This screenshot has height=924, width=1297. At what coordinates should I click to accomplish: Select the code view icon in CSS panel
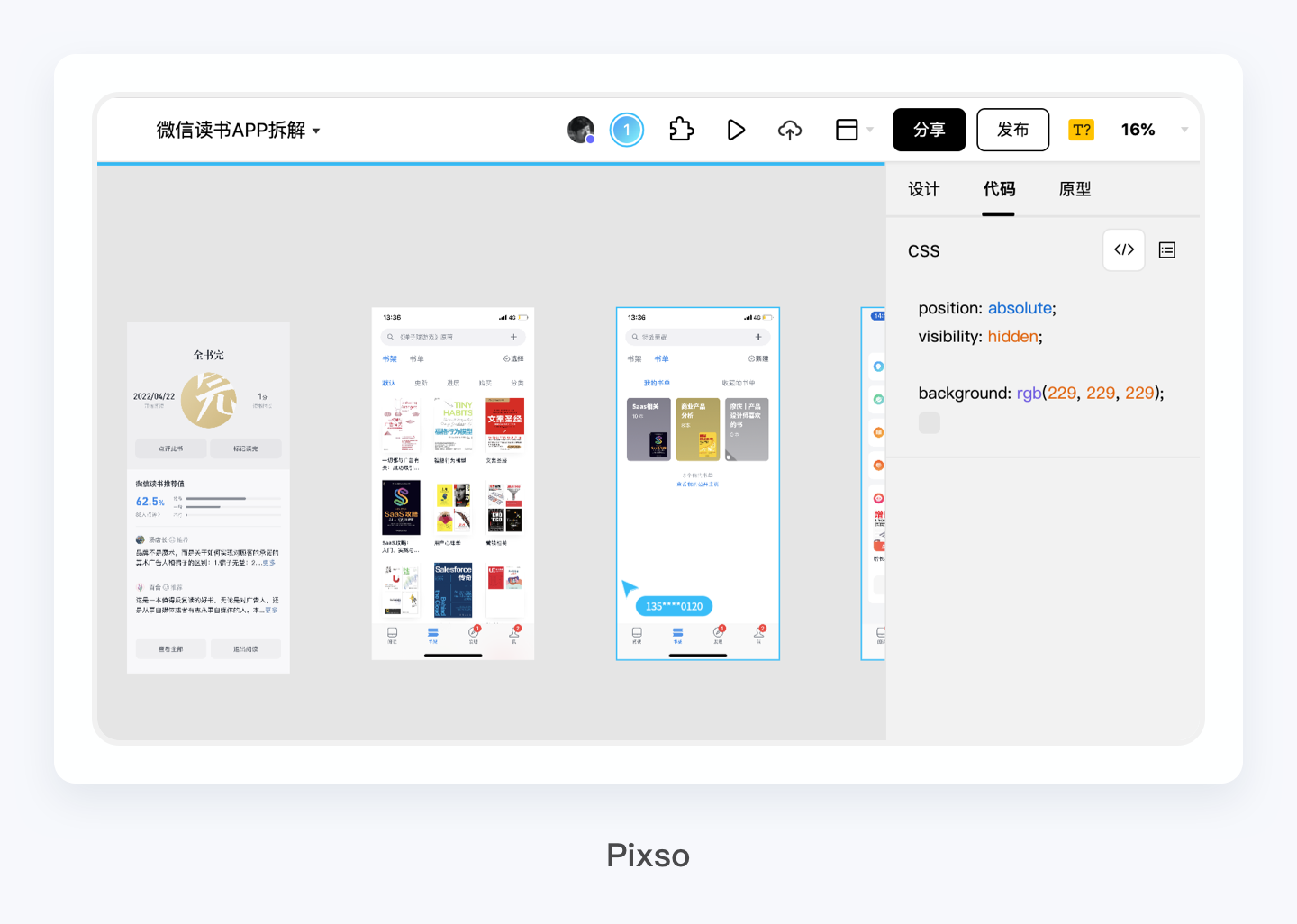(x=1124, y=249)
